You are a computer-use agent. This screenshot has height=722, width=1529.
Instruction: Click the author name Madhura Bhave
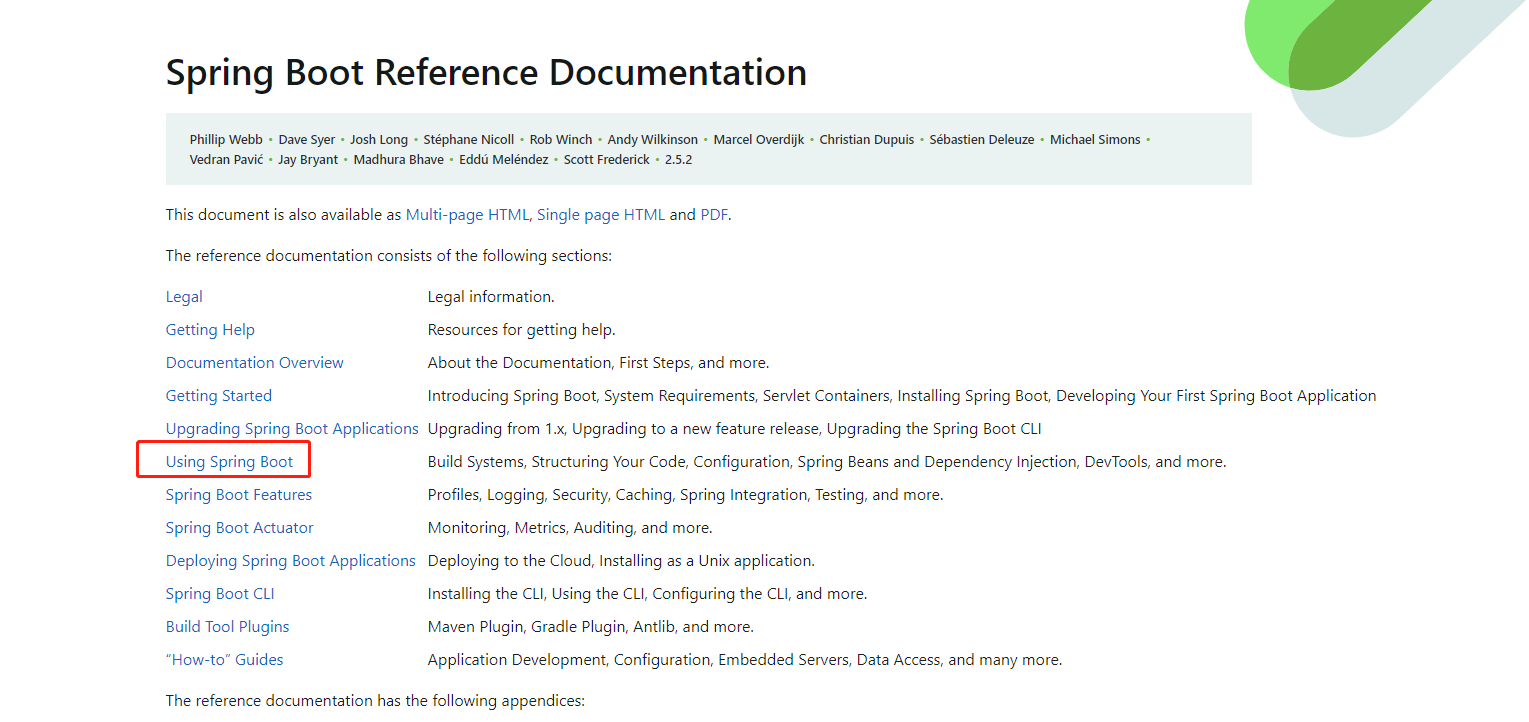[x=398, y=158]
